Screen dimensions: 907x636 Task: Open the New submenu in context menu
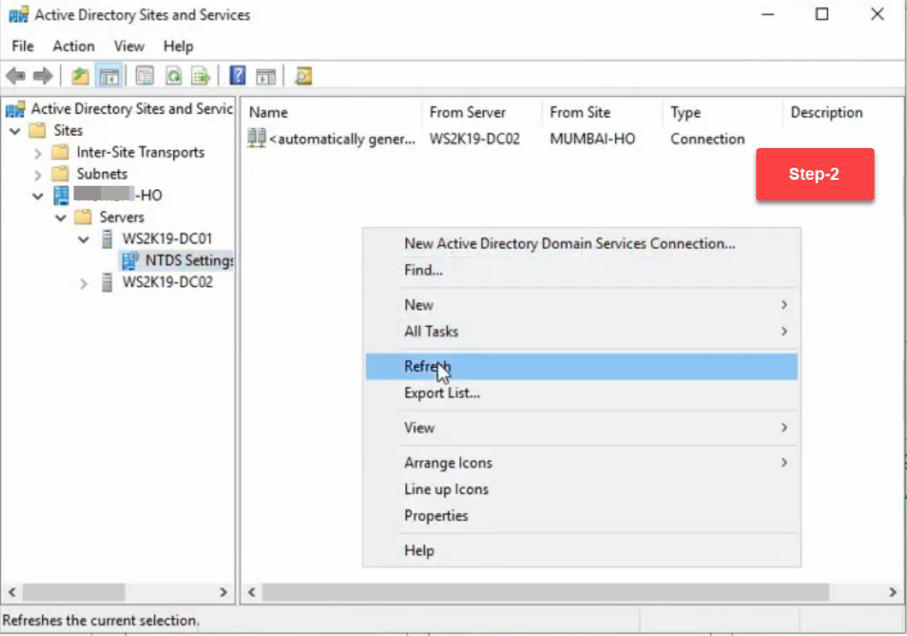[581, 305]
